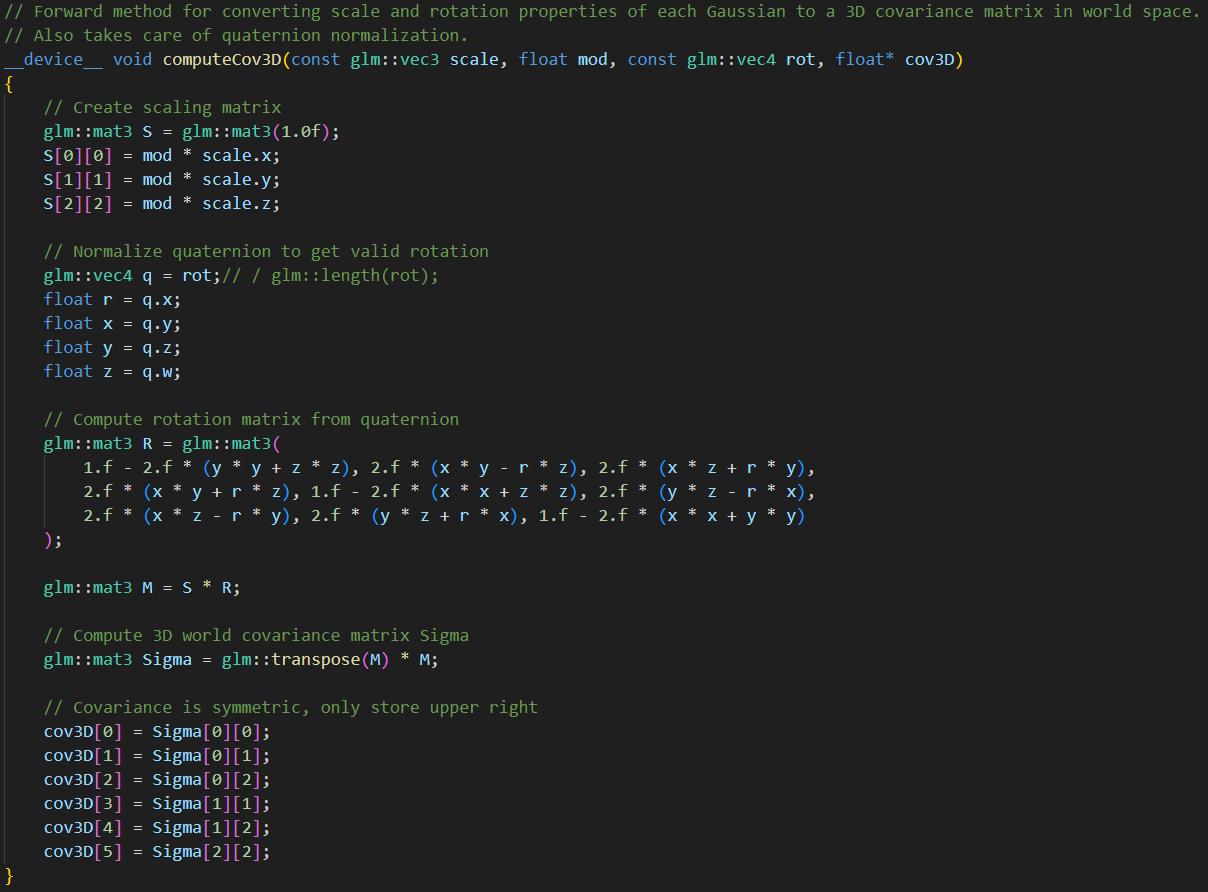Click the computeCov3D function name

[223, 59]
